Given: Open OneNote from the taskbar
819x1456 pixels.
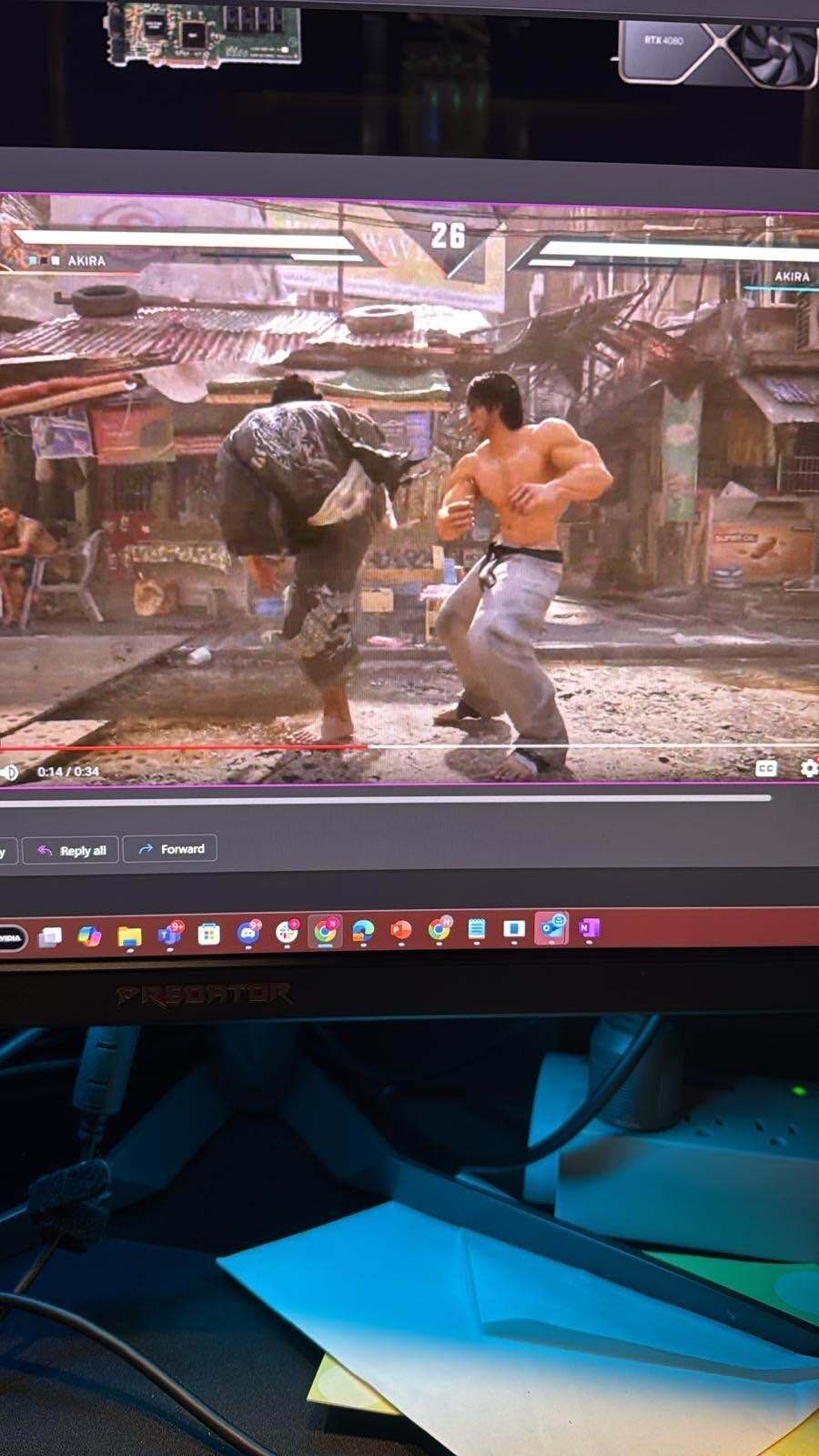Looking at the screenshot, I should pos(589,928).
